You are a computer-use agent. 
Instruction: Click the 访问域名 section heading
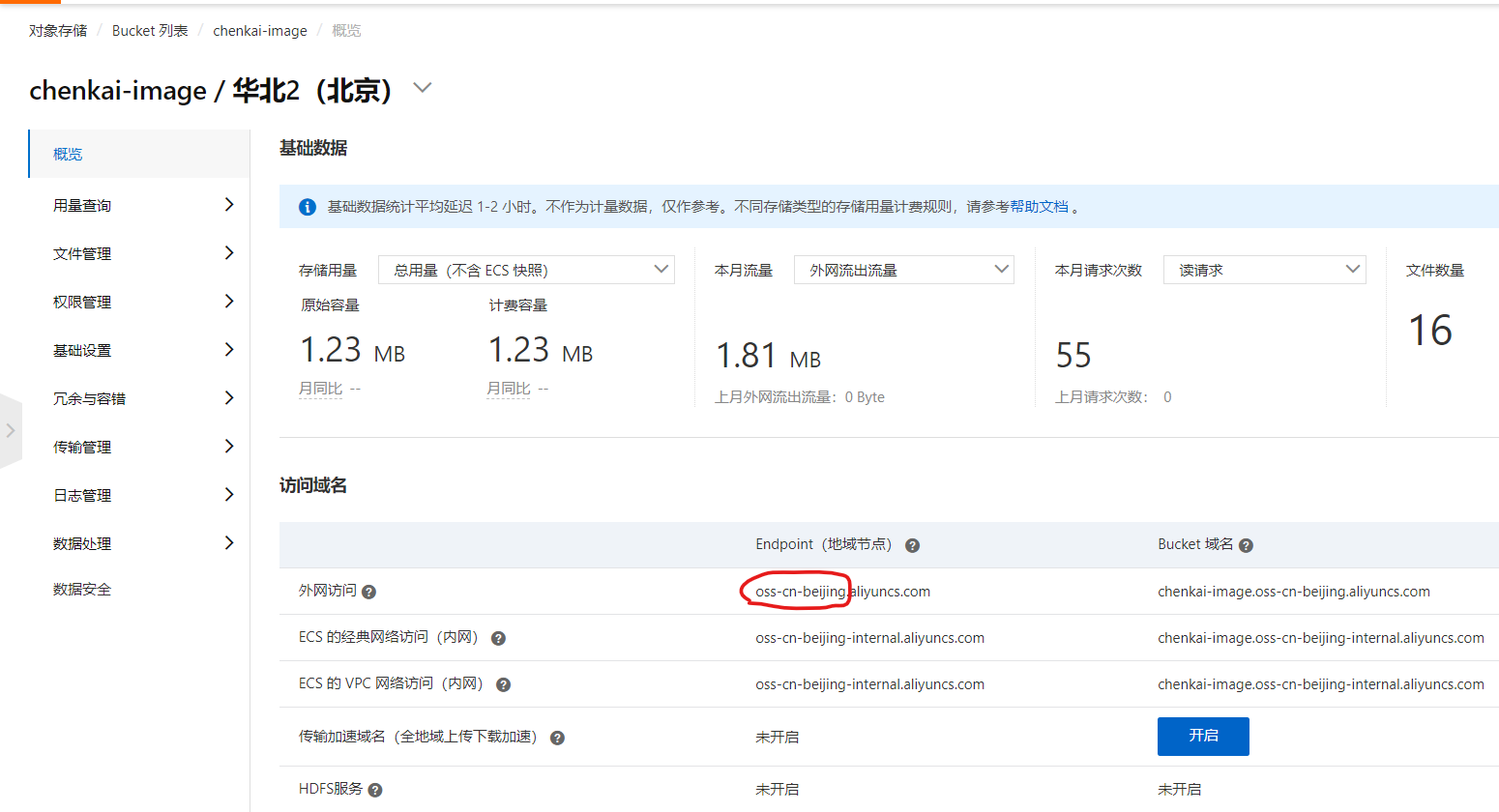313,485
